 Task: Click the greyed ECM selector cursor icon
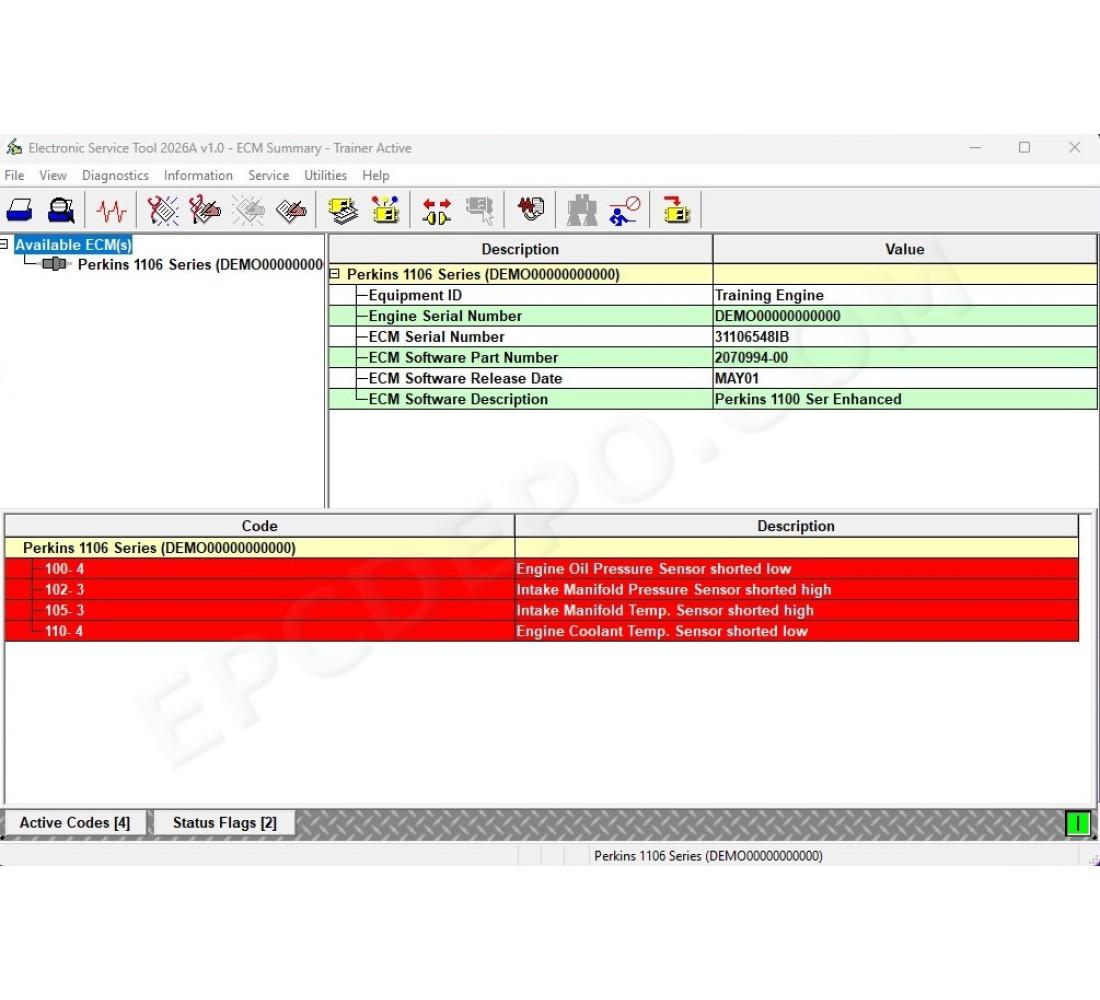(x=480, y=210)
